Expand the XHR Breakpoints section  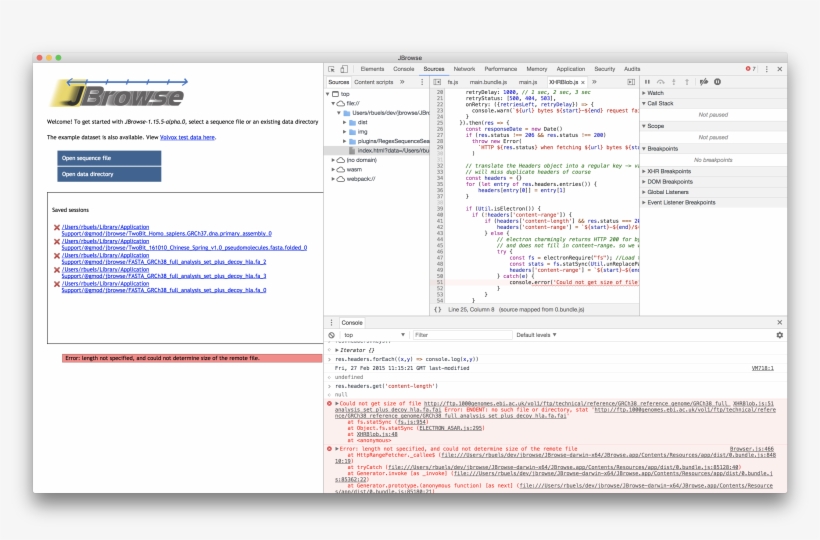(670, 171)
